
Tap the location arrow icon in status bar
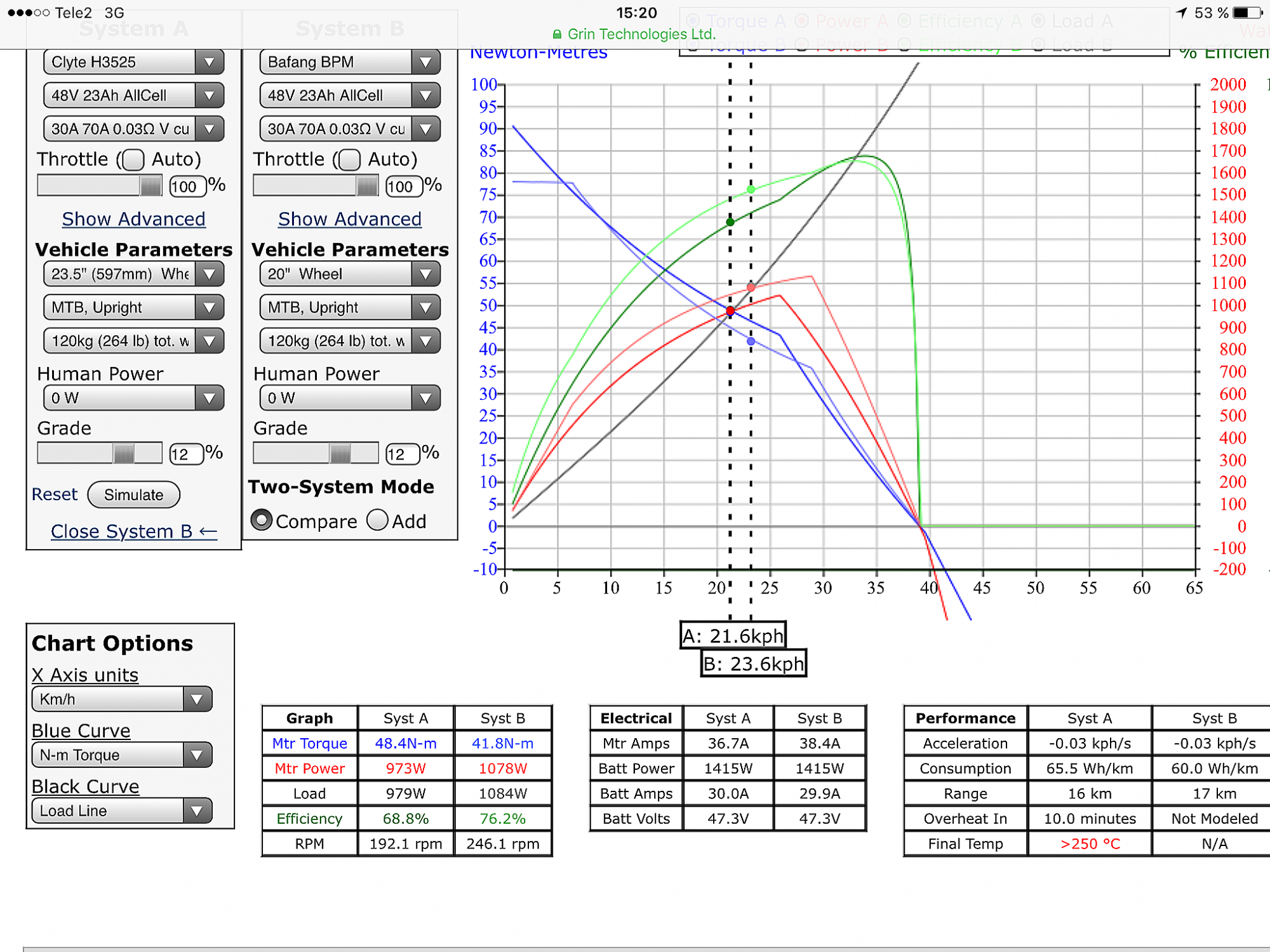1181,13
